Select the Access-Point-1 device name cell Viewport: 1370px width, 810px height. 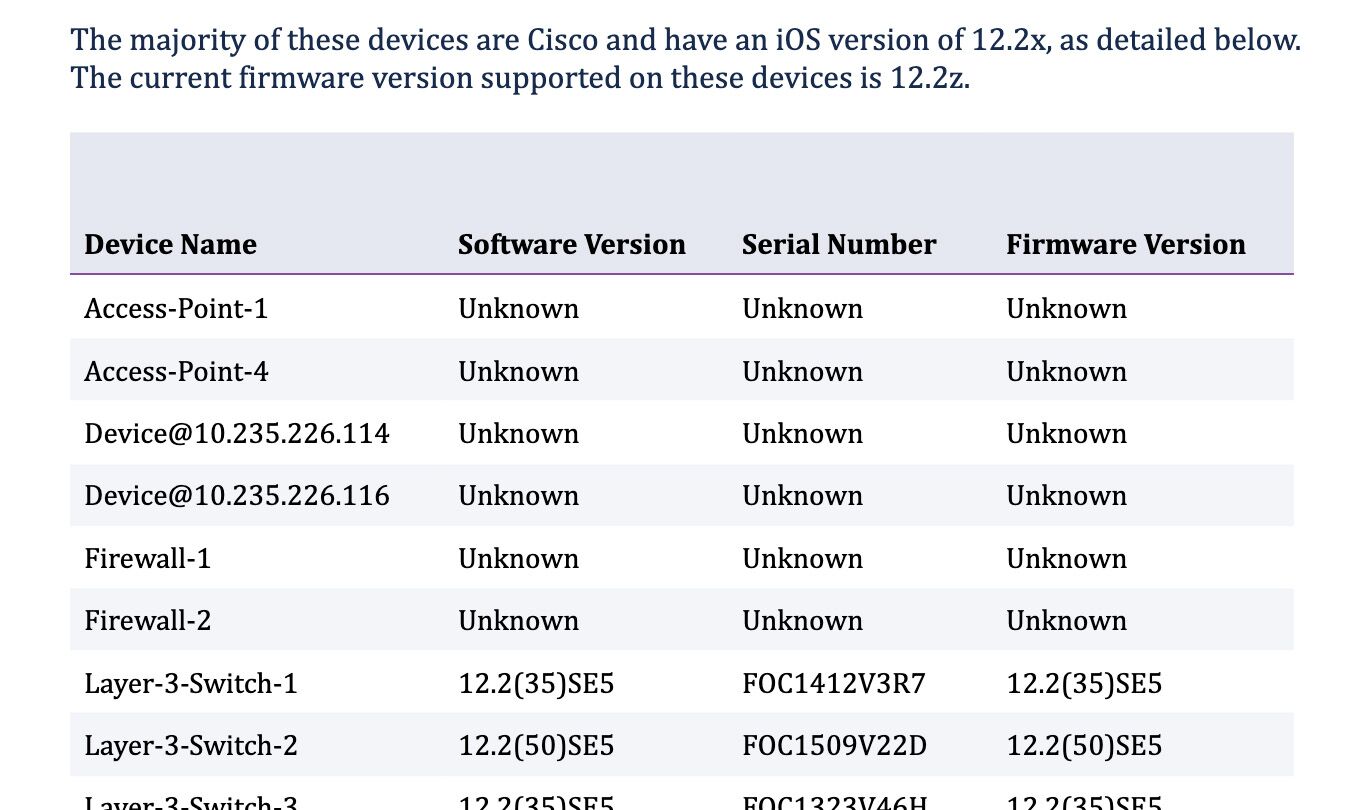point(176,309)
